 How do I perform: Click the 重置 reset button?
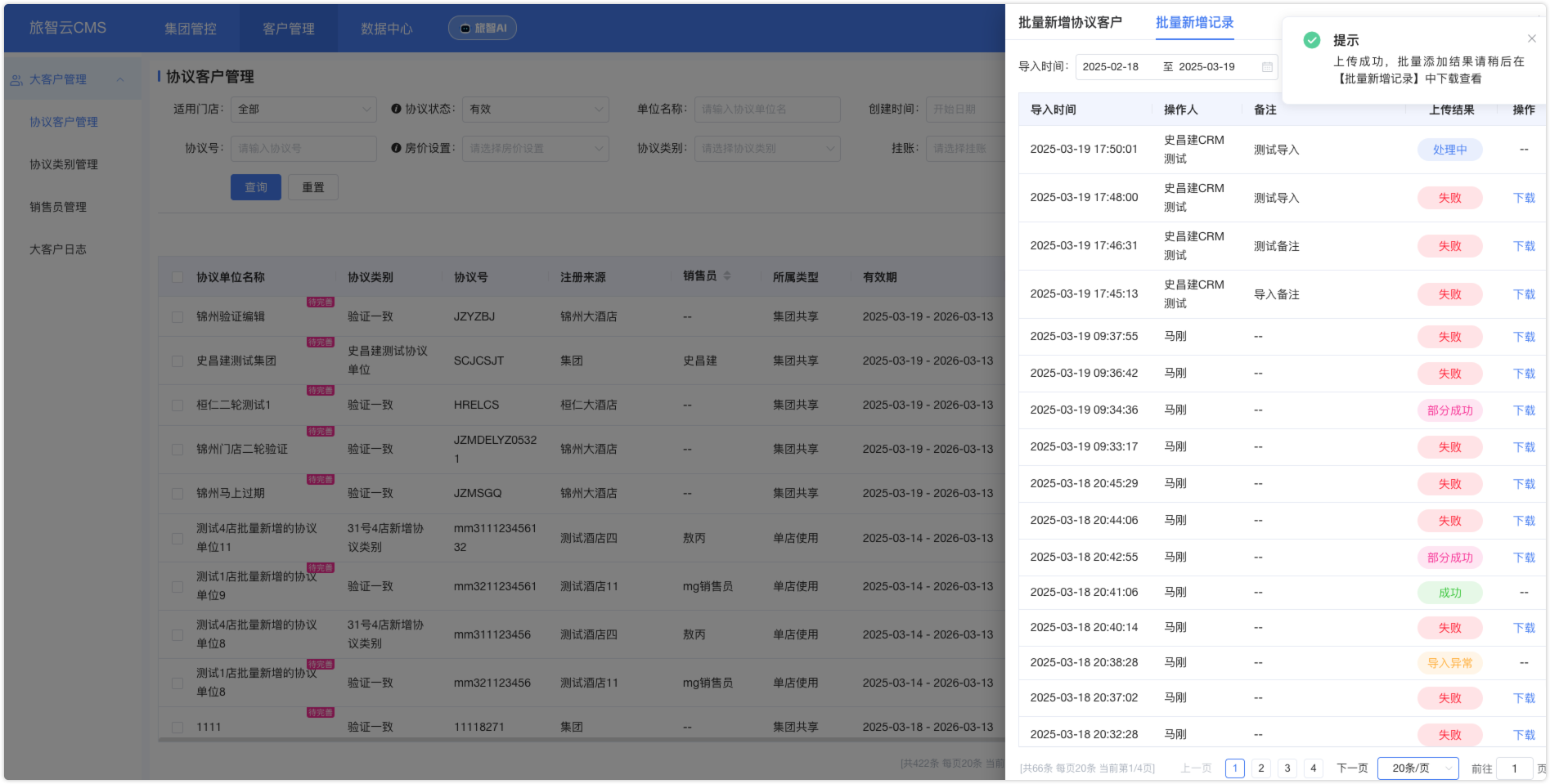tap(313, 187)
